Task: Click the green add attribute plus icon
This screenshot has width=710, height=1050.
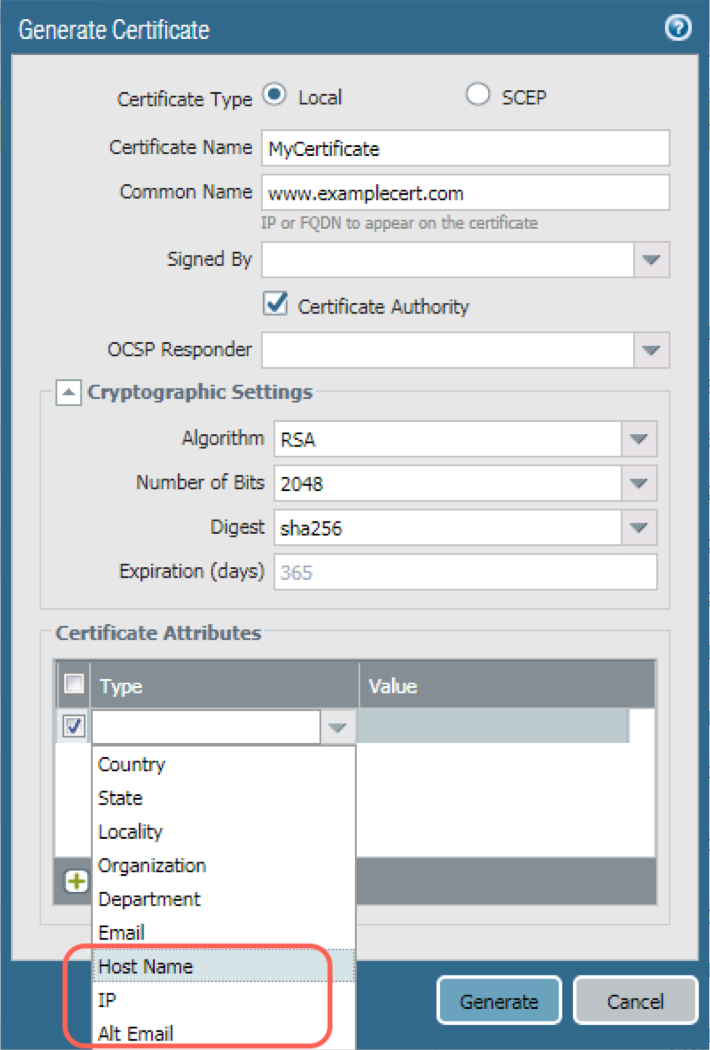Action: [76, 882]
